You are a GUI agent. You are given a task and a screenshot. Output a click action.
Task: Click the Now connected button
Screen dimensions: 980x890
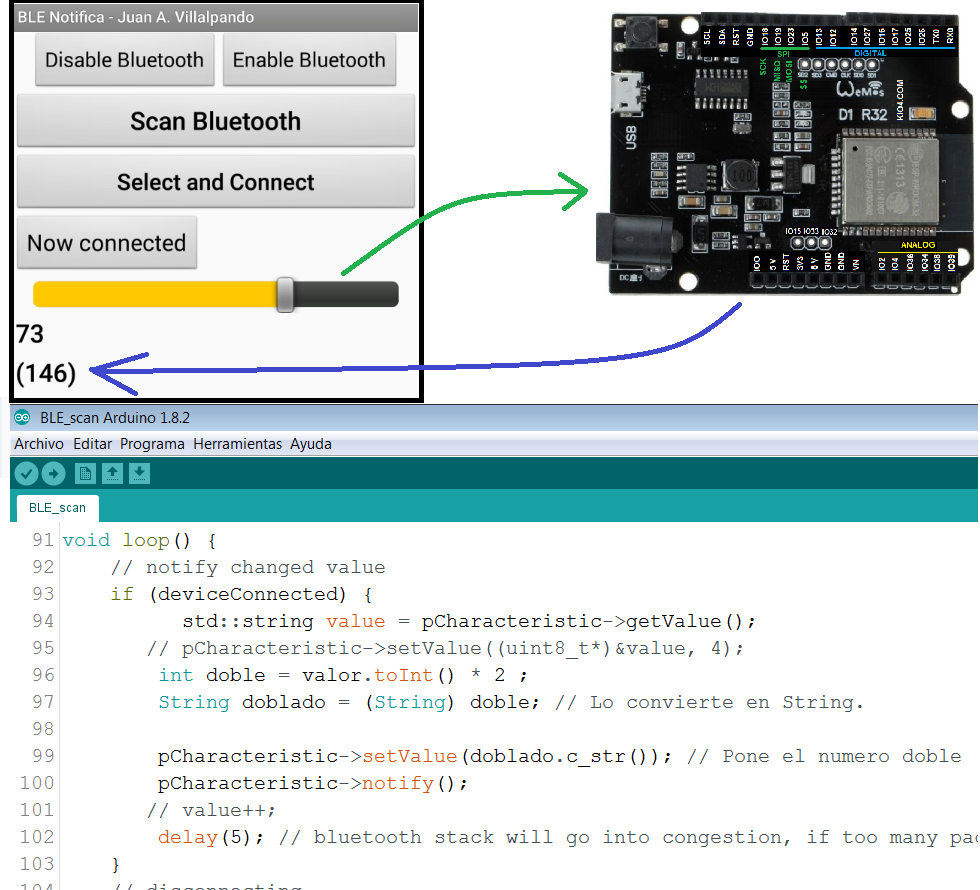107,243
